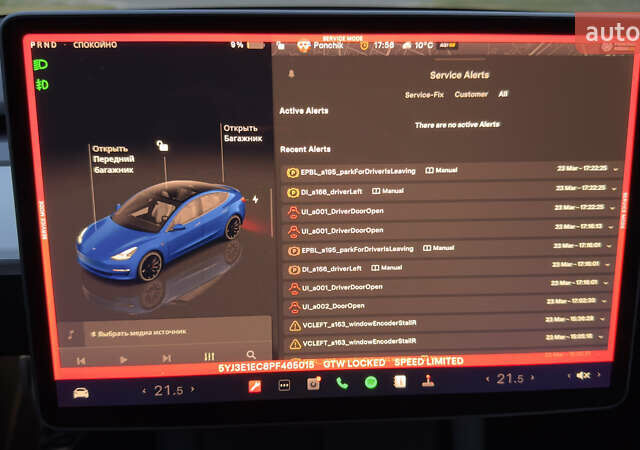Open the media equalizer icon
Image resolution: width=640 pixels, height=450 pixels.
[x=209, y=356]
